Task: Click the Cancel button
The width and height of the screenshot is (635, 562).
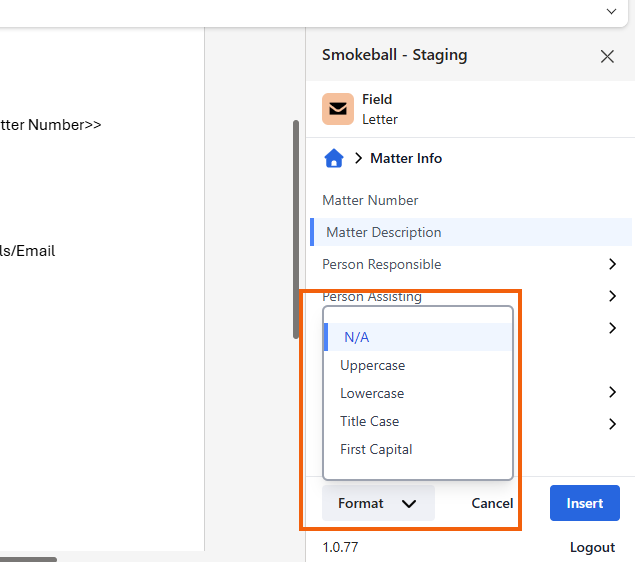Action: coord(492,503)
